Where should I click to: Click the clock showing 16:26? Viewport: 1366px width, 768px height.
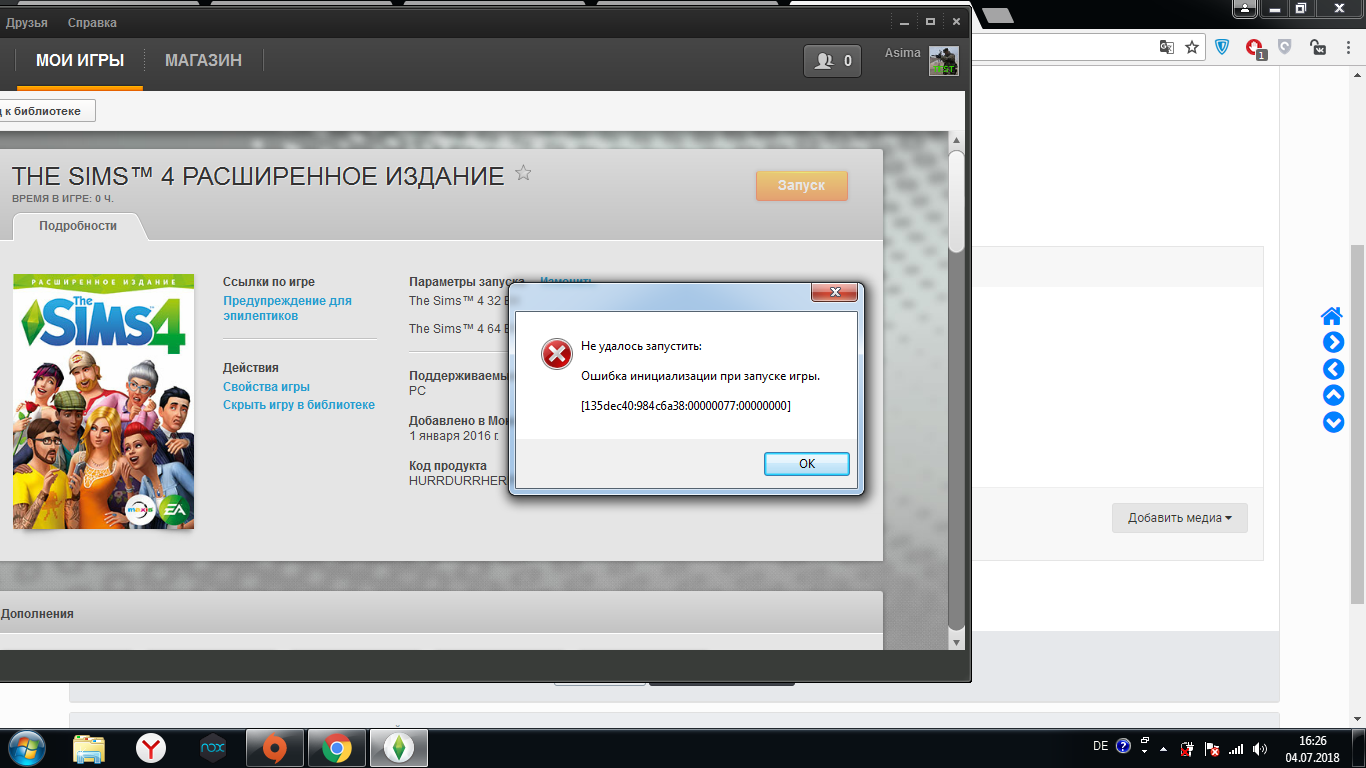pos(1312,741)
